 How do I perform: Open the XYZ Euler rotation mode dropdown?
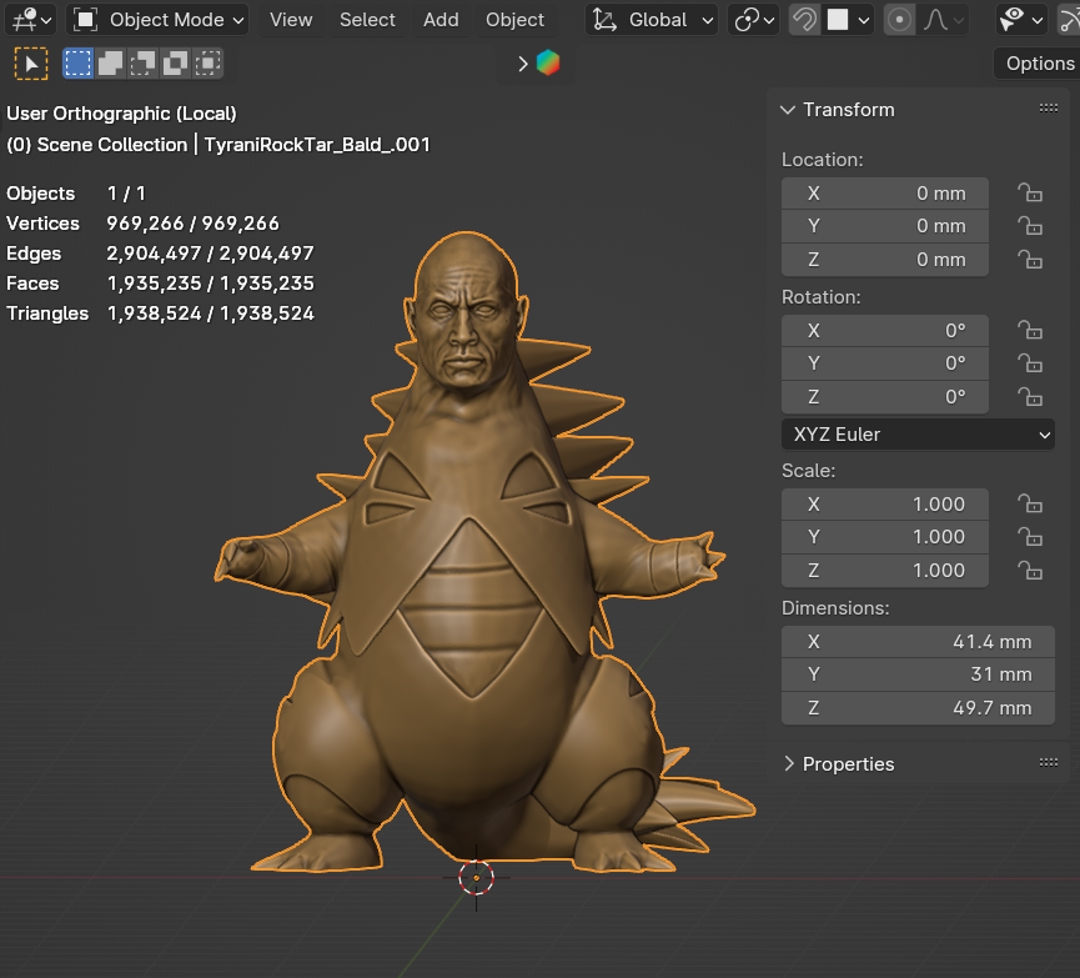click(x=917, y=434)
